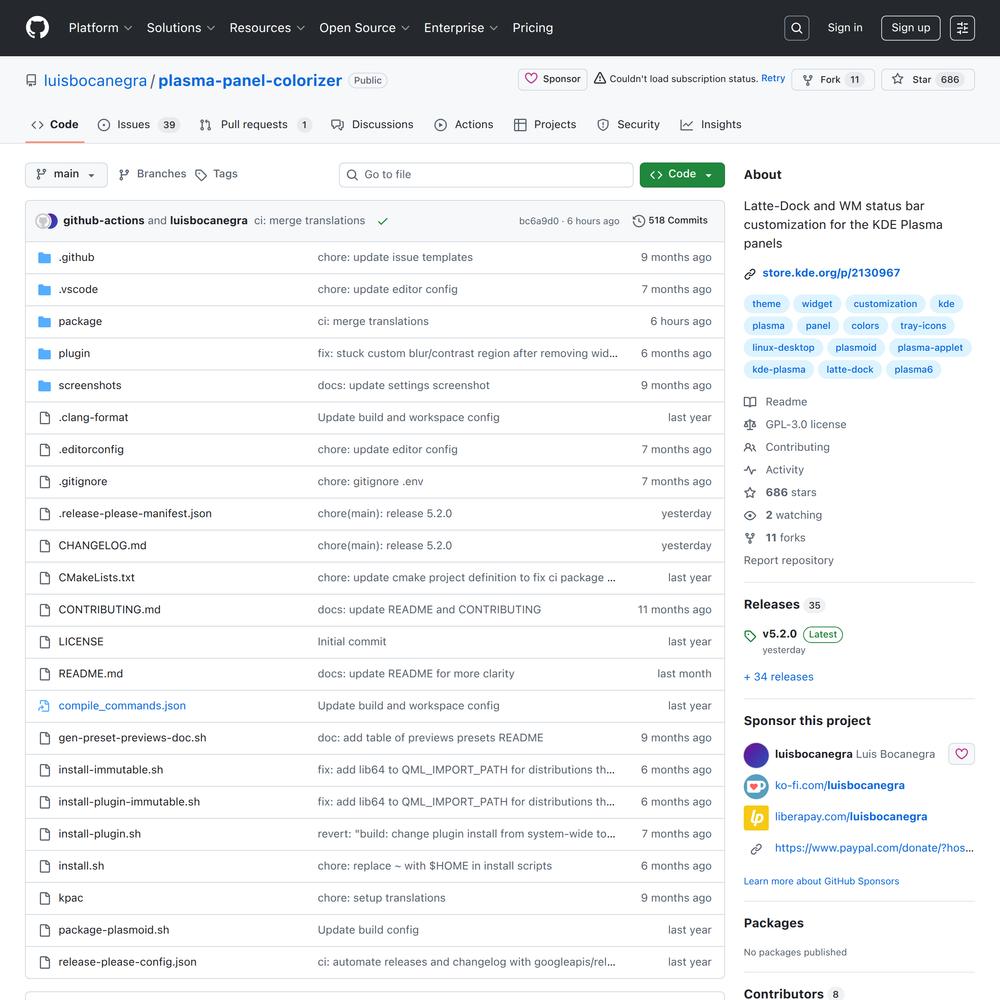The height and width of the screenshot is (1000, 1000).
Task: Expand the main branch selector
Action: click(66, 174)
